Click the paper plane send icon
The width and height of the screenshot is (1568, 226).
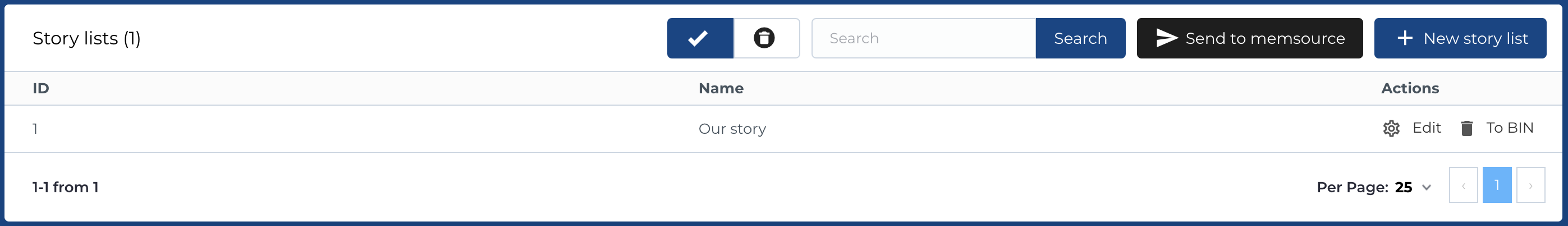coord(1166,38)
